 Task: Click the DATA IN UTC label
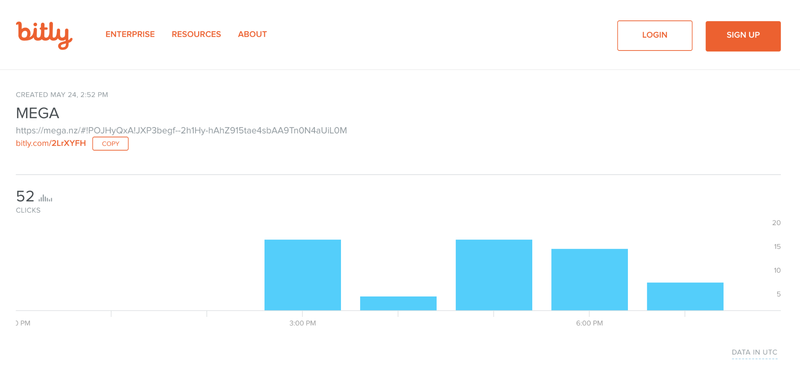755,352
